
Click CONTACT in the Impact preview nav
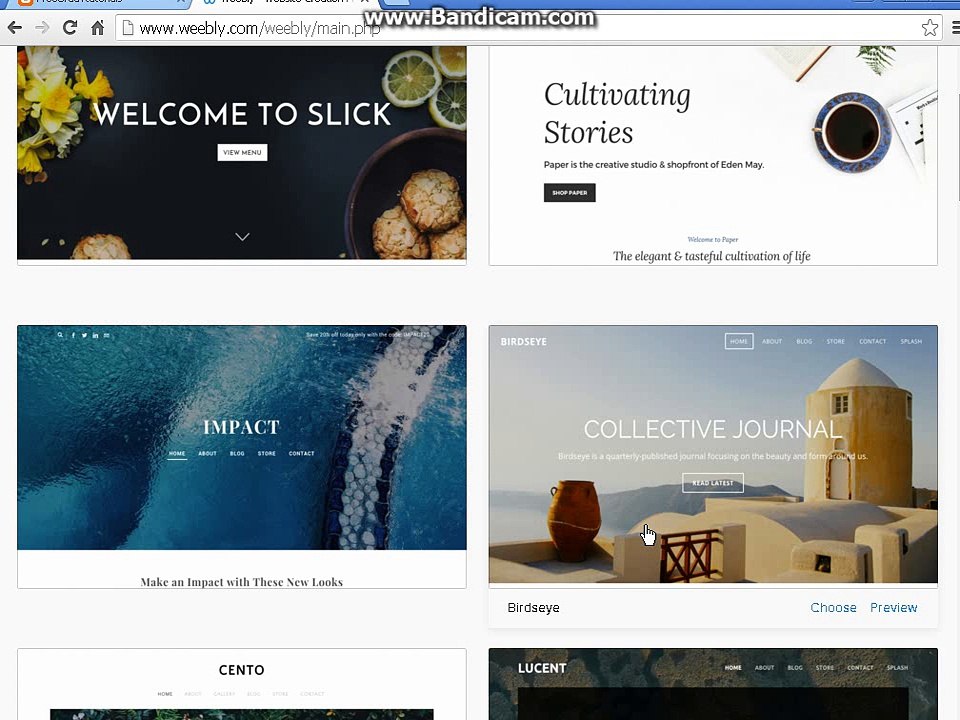[301, 454]
